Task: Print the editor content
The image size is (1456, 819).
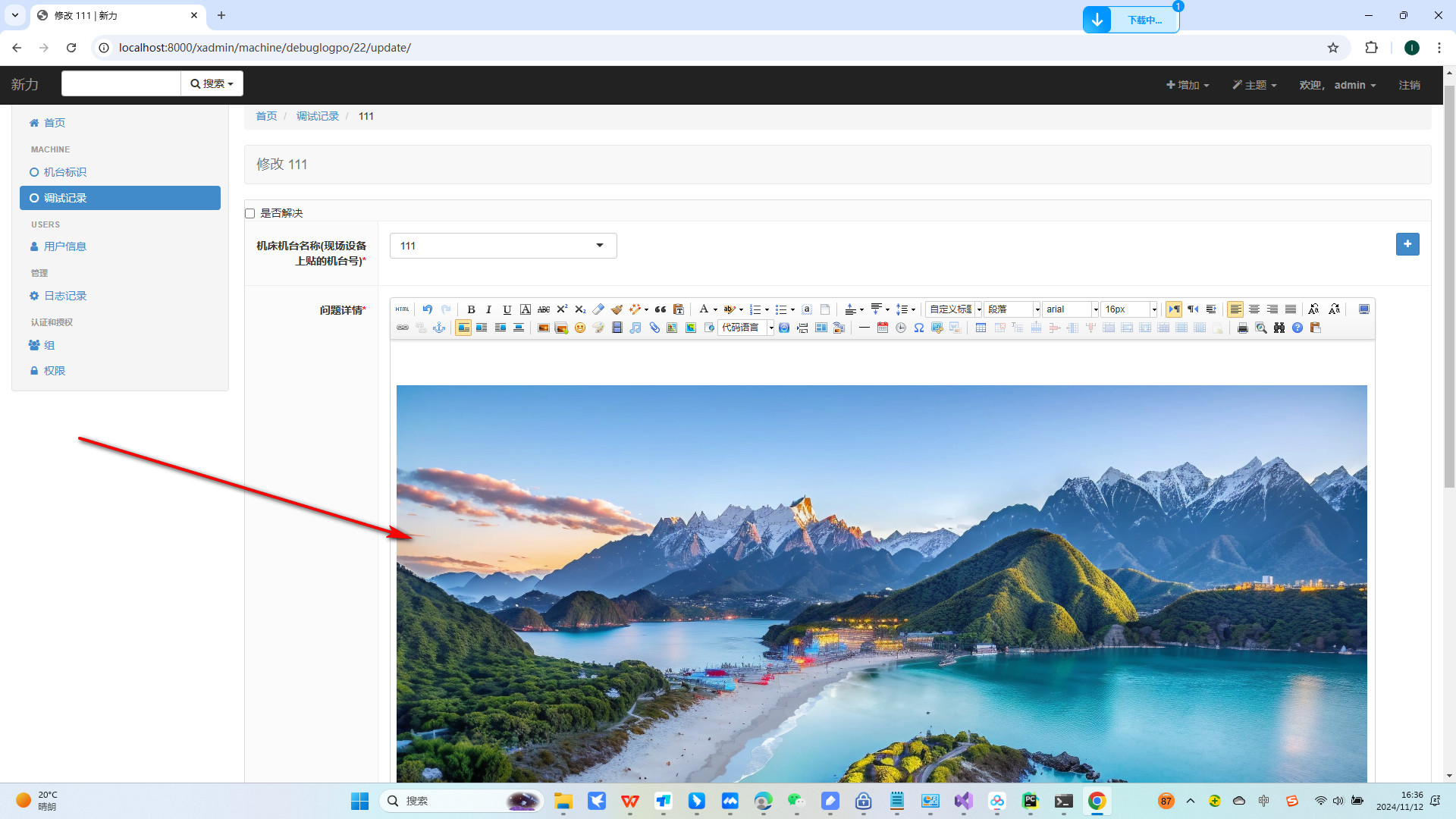Action: [x=1242, y=328]
